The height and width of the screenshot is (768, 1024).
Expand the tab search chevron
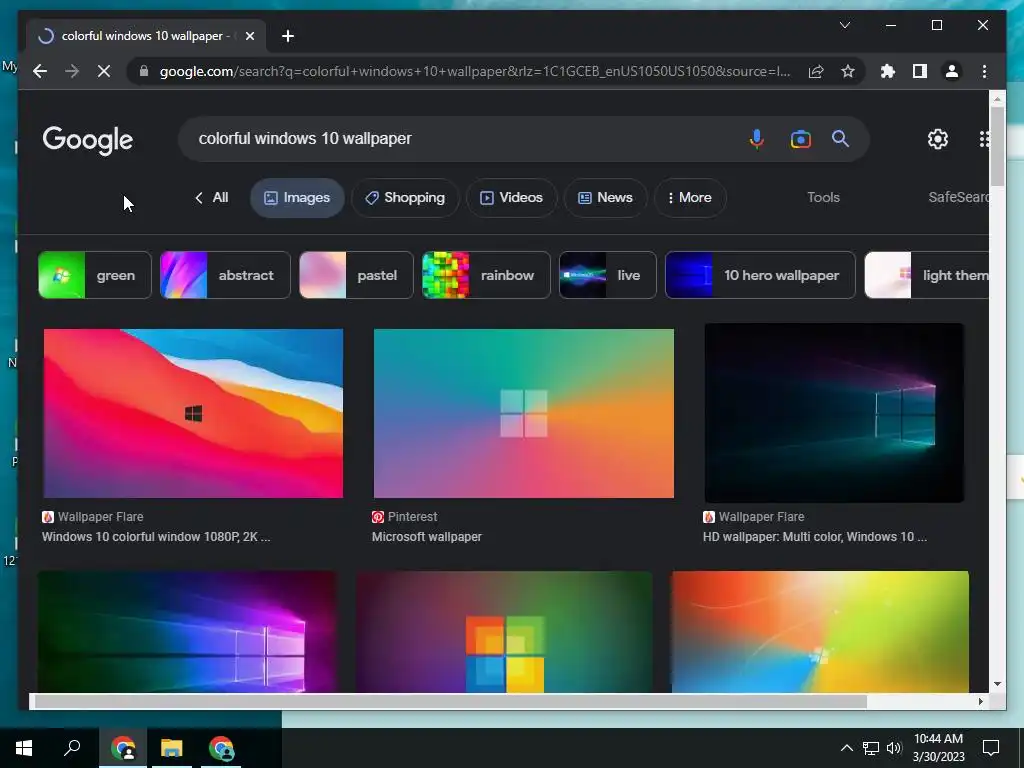[844, 25]
